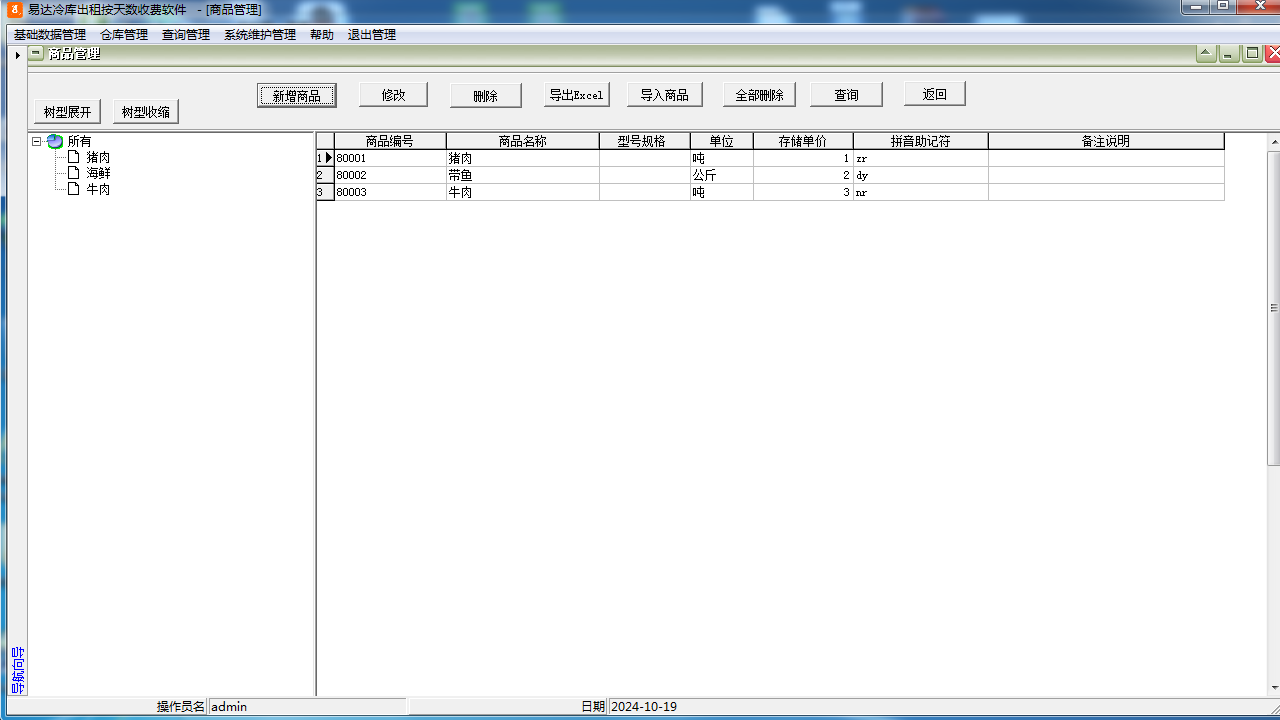Collapse the 所有 tree node
This screenshot has height=720, width=1280.
[37, 142]
